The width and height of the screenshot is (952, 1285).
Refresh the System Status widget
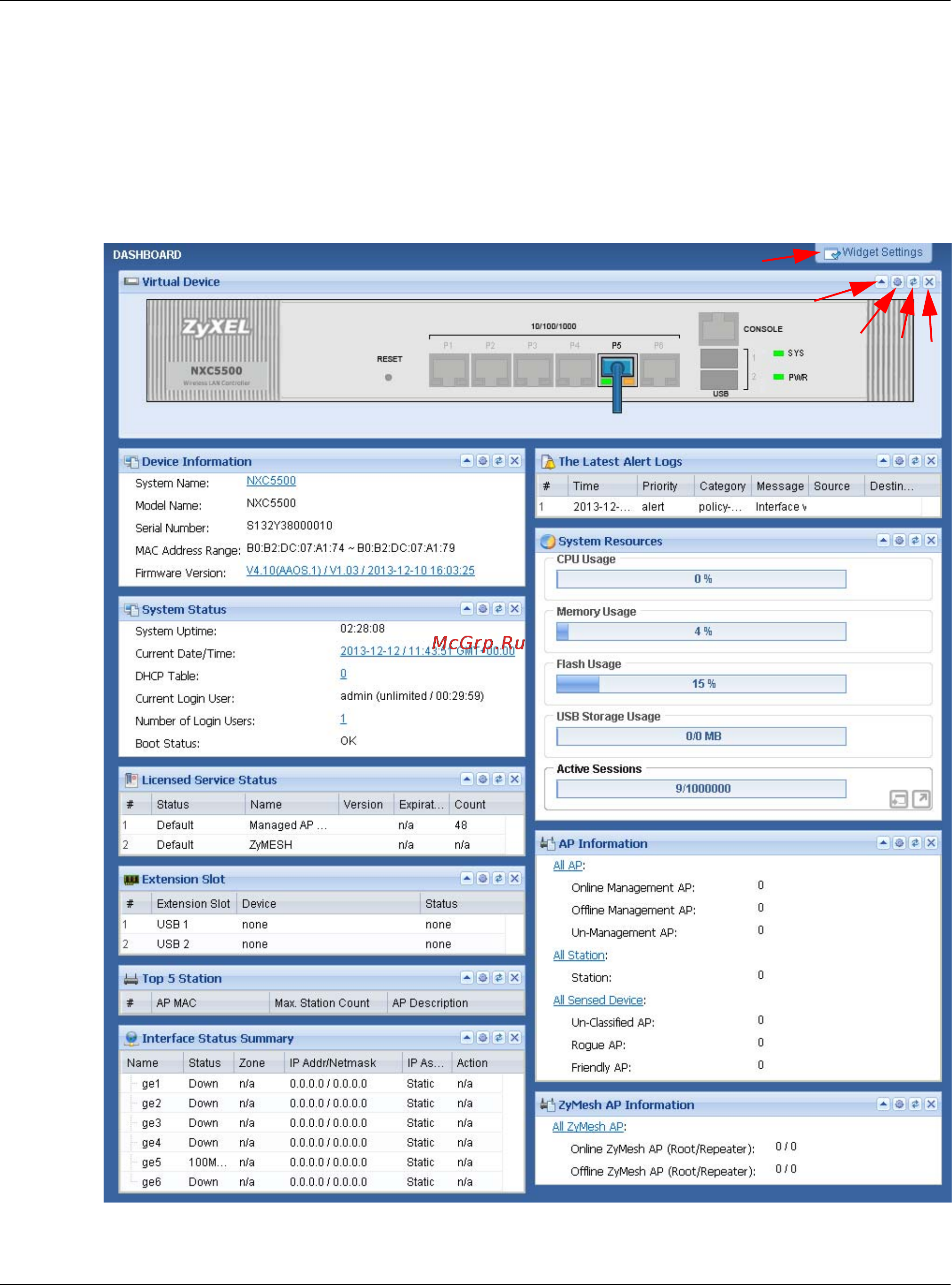(499, 609)
